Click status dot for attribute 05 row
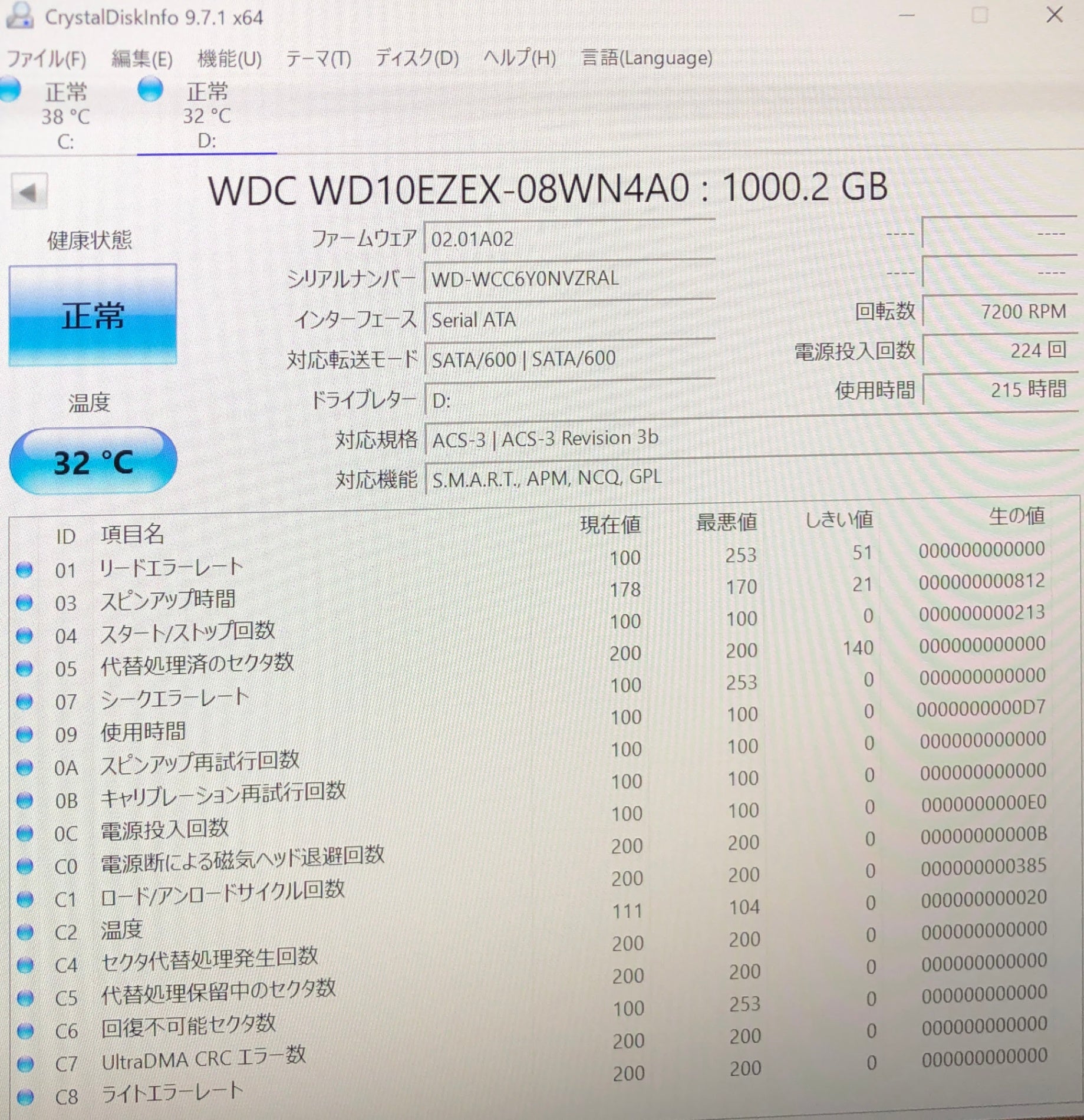The image size is (1084, 1120). click(24, 668)
